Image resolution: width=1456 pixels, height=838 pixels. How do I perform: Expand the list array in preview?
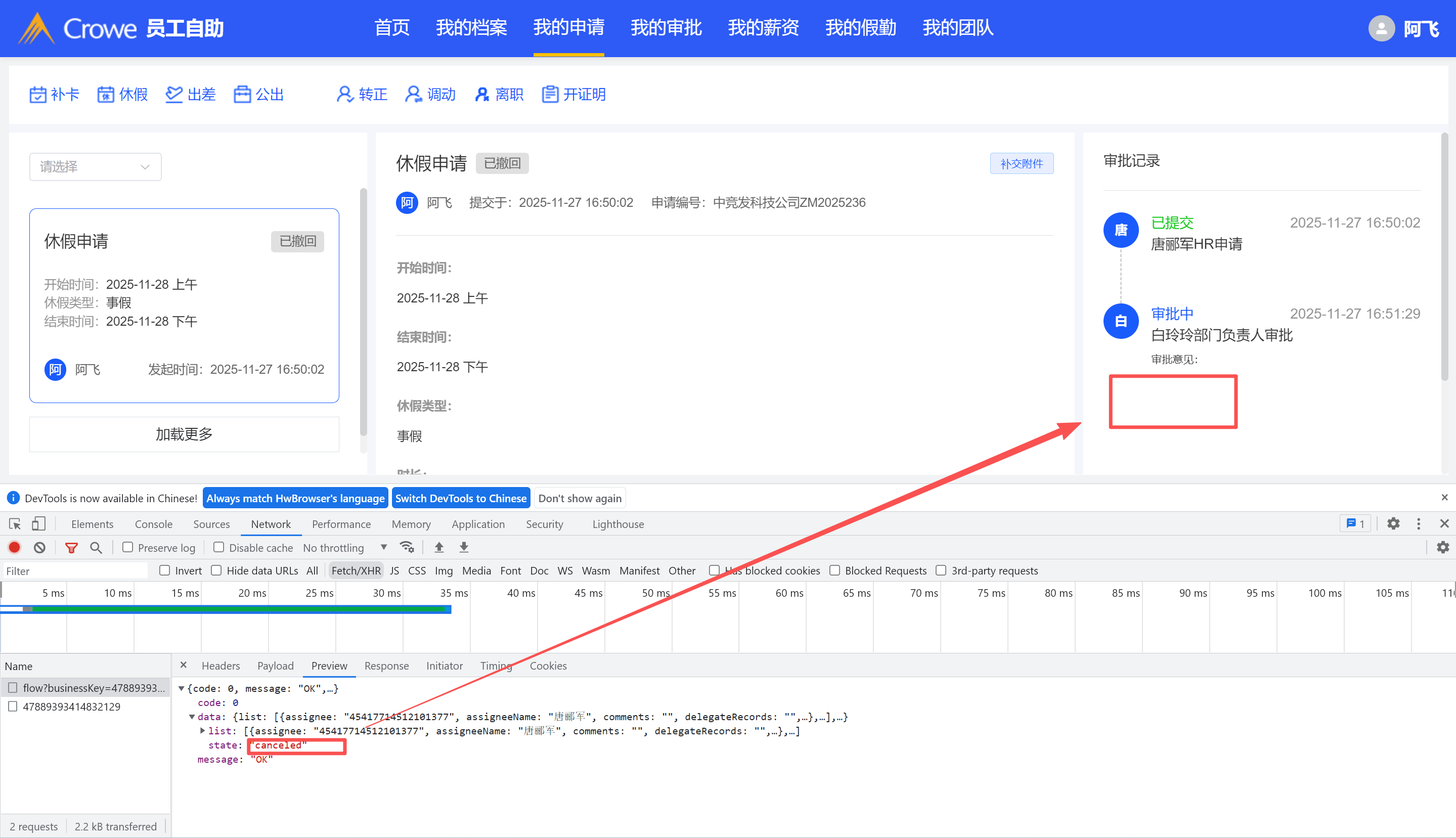[x=203, y=730]
